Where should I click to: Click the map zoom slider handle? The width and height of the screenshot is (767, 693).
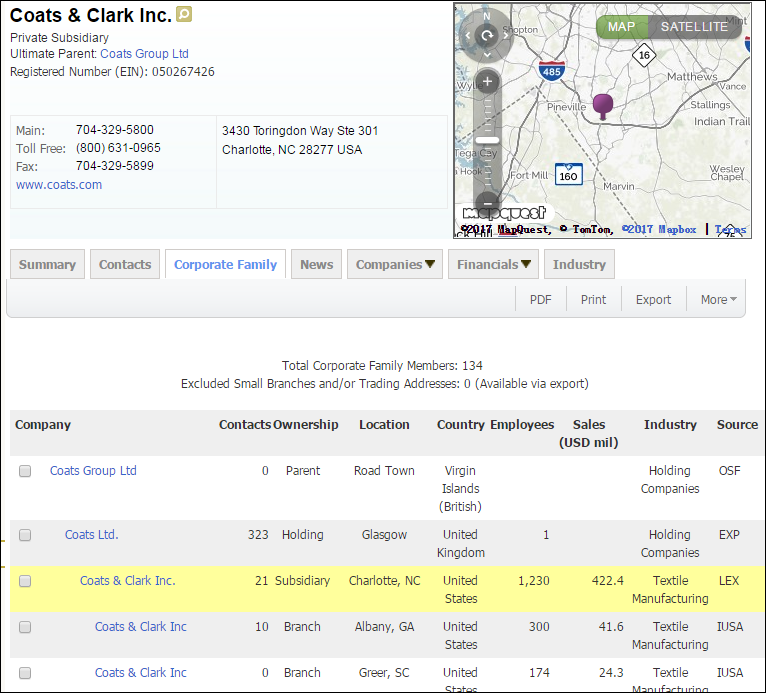tap(487, 140)
